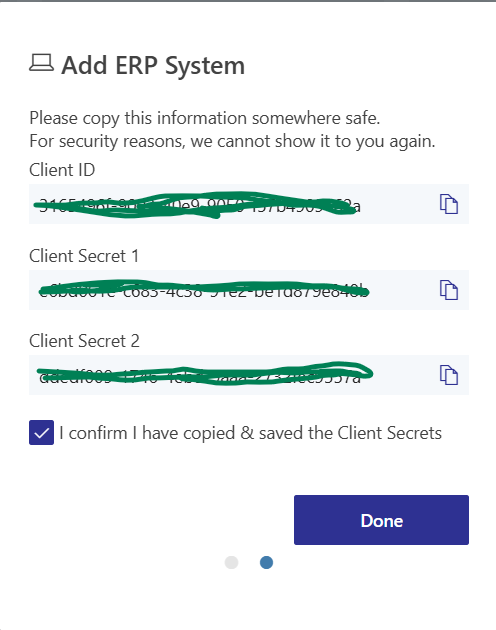
Task: Click the 'For security reasons' notice text
Action: click(x=232, y=141)
